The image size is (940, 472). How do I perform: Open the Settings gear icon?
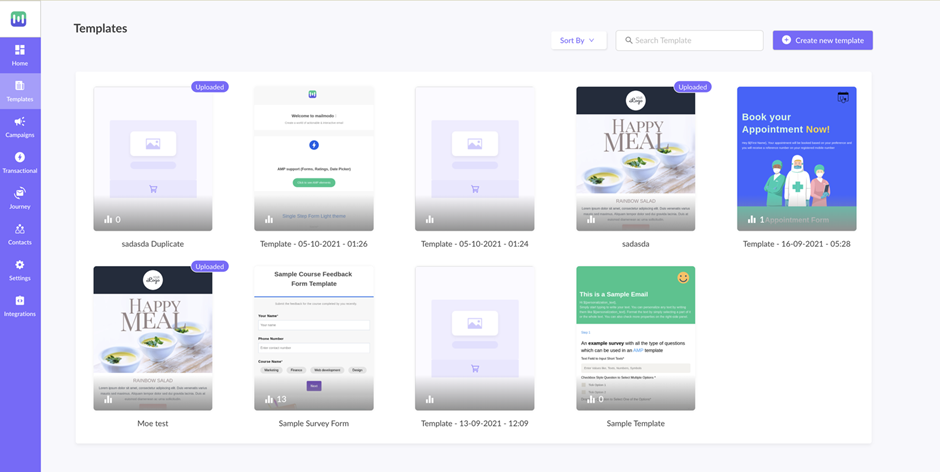click(20, 264)
